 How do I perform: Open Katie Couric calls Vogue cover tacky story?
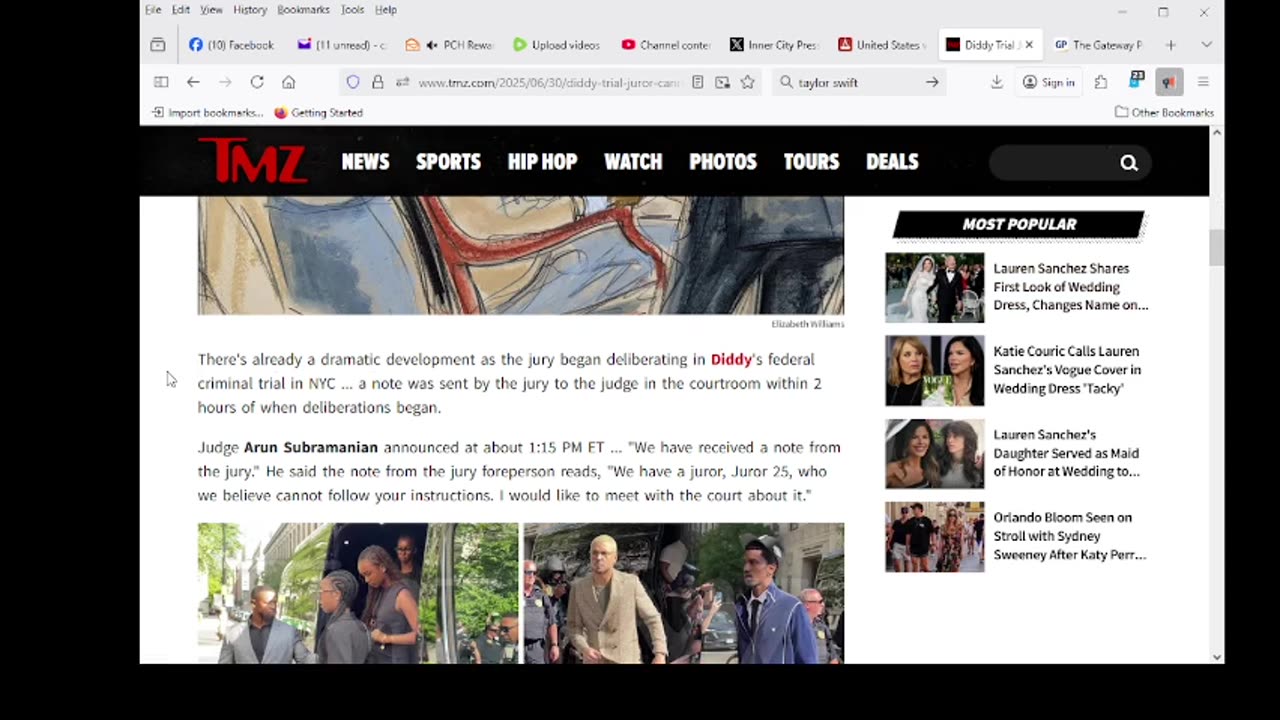click(1017, 370)
